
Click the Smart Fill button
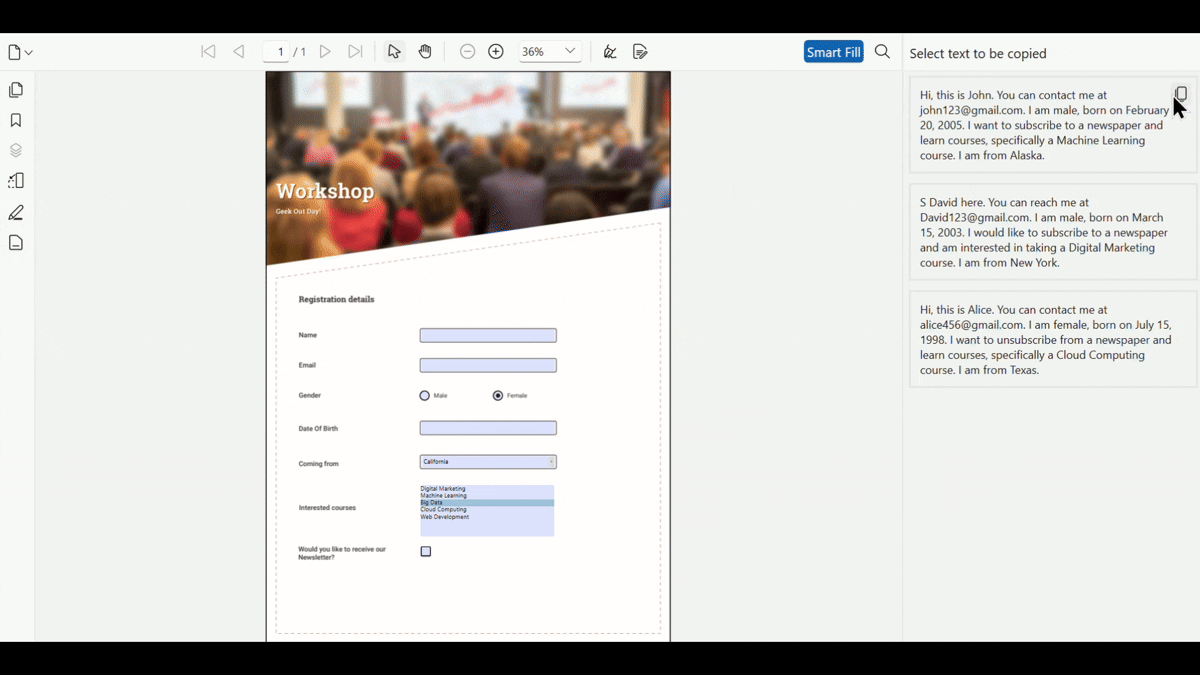coord(833,52)
